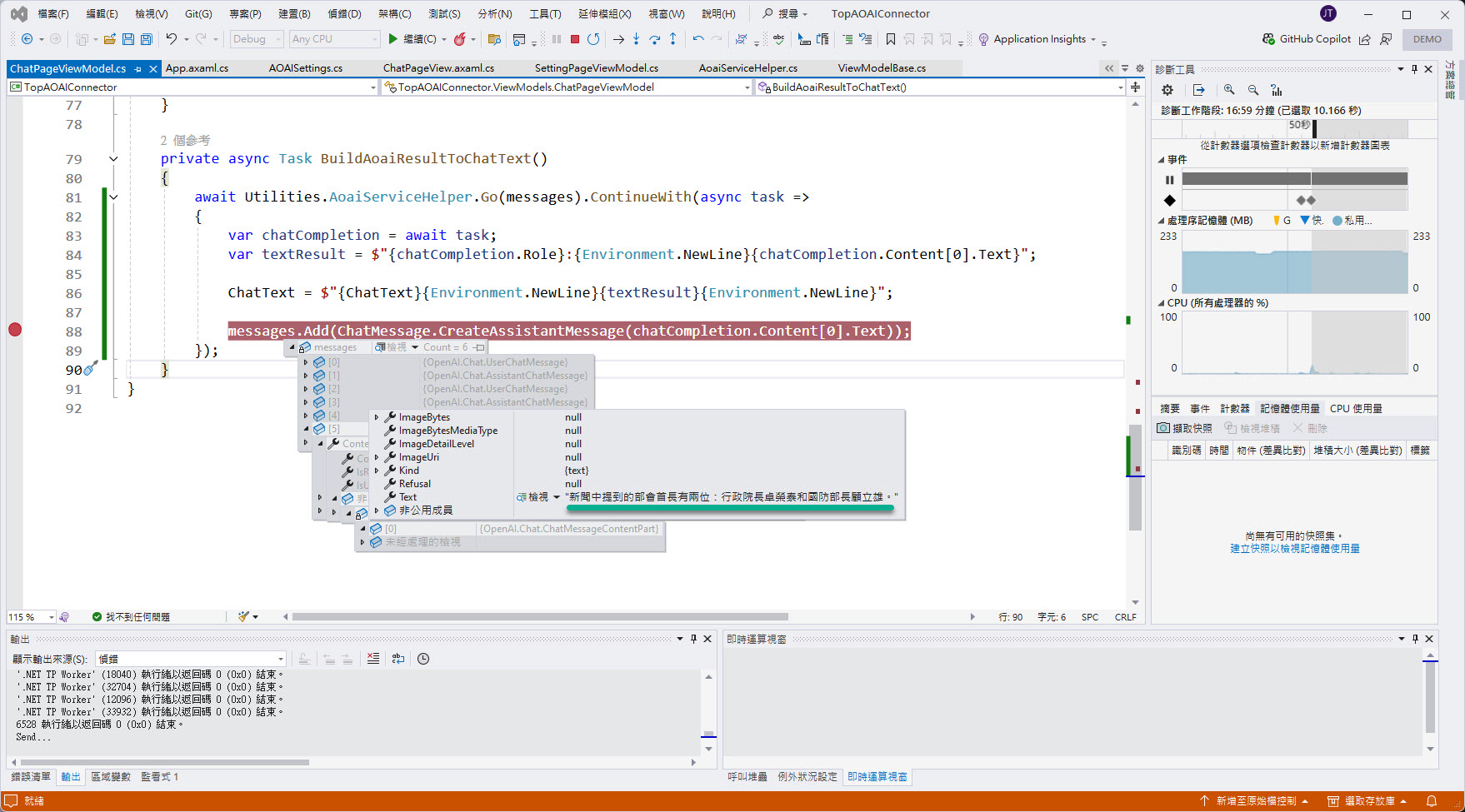Click the Hot Reload flame icon

459,39
